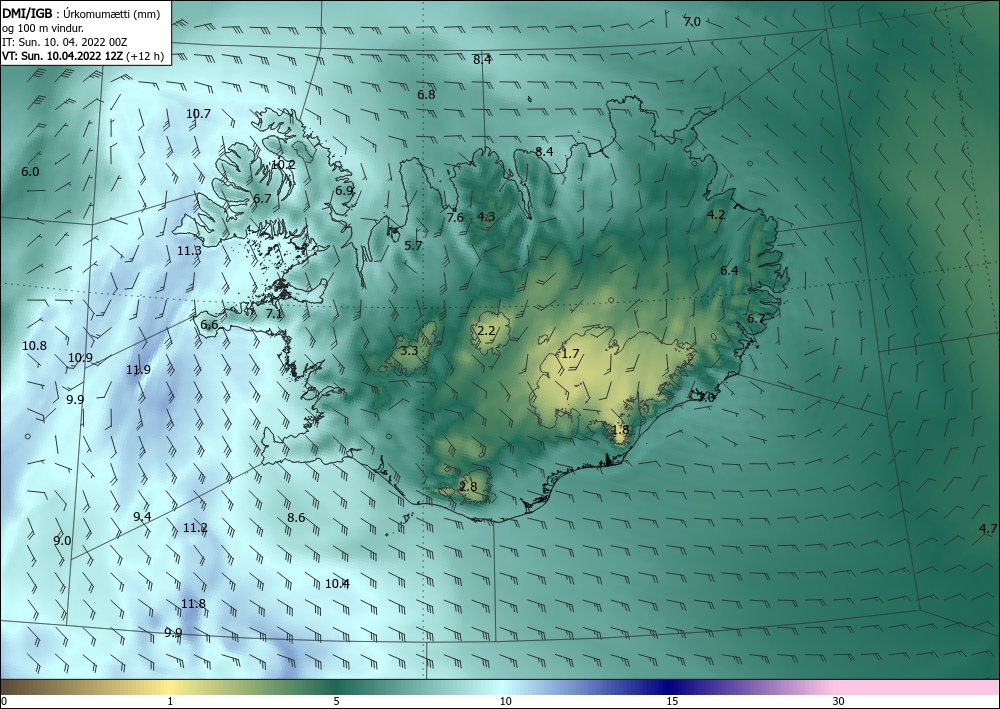
Task: Click the 11.8 value on the map
Action: pyautogui.click(x=193, y=603)
